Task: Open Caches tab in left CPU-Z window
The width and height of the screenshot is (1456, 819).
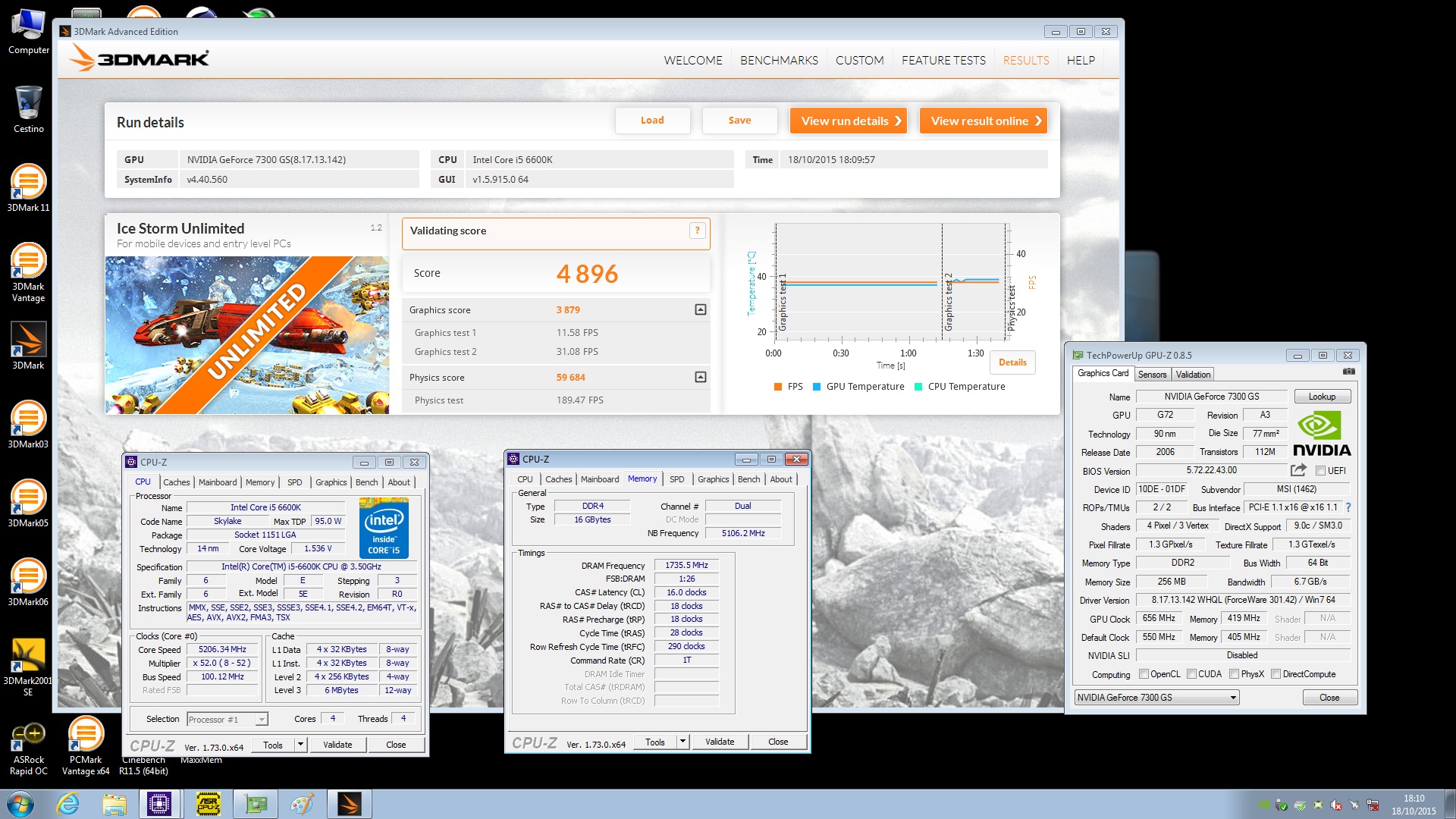Action: point(176,482)
